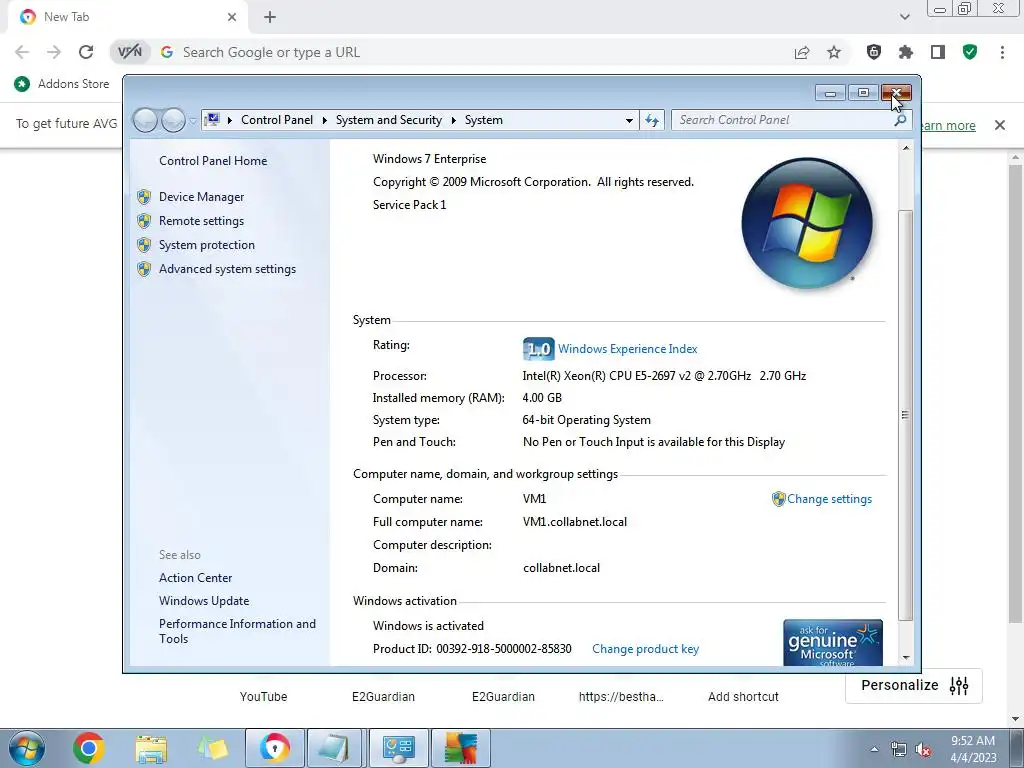1024x768 pixels.
Task: Click scroll down arrow in System window
Action: click(906, 658)
